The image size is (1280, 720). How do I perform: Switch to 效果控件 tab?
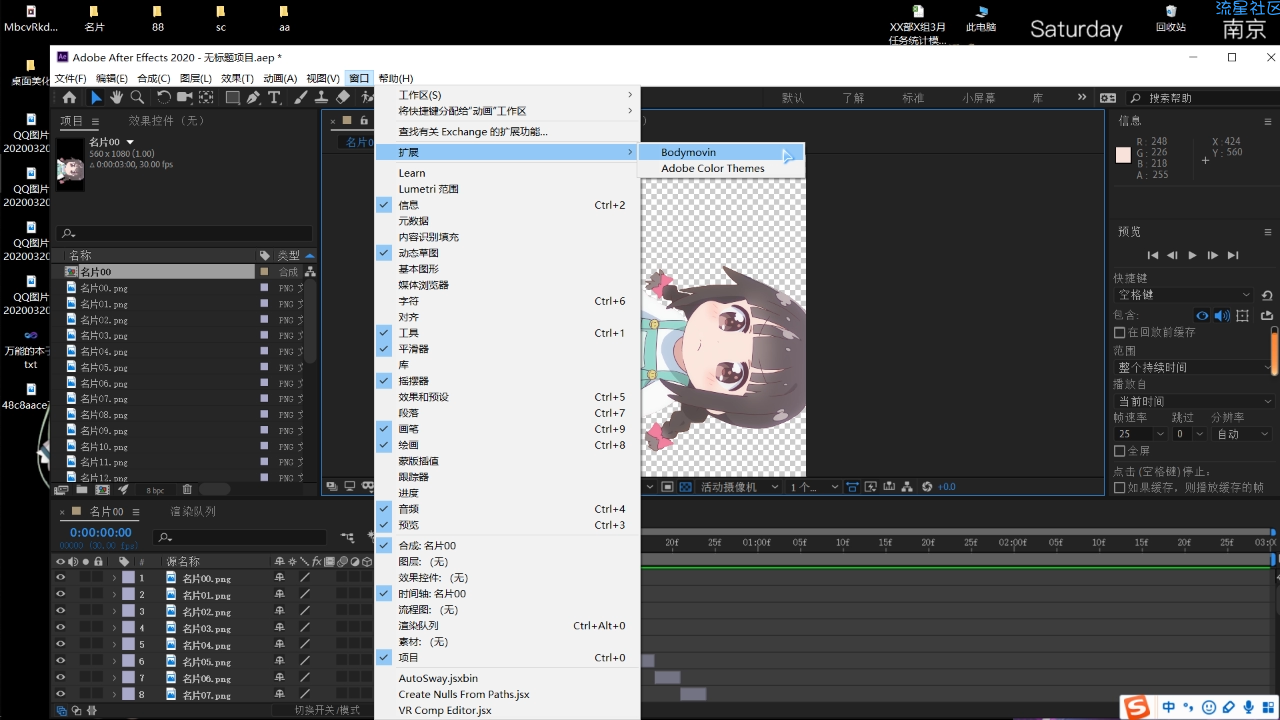[x=166, y=121]
